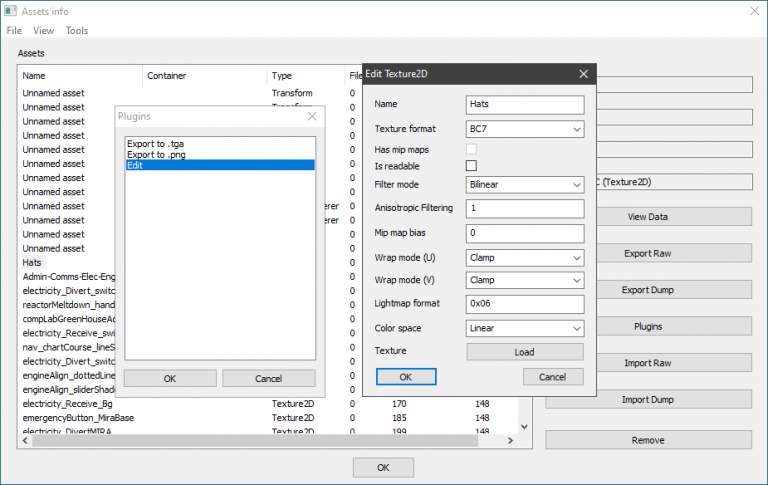
Task: Confirm with OK in Edit Texture2D
Action: pos(405,377)
